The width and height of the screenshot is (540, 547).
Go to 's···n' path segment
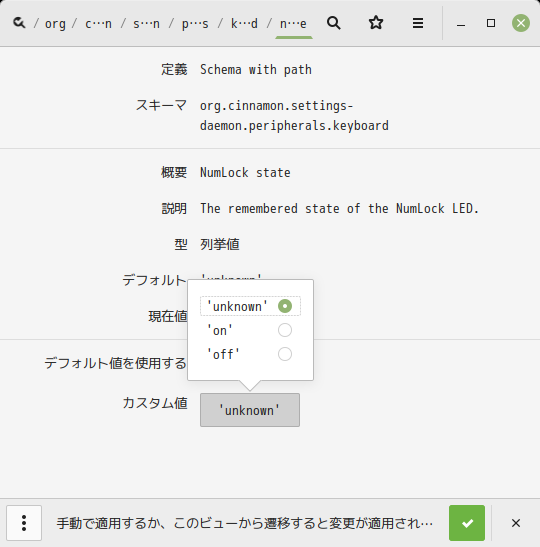coord(147,24)
